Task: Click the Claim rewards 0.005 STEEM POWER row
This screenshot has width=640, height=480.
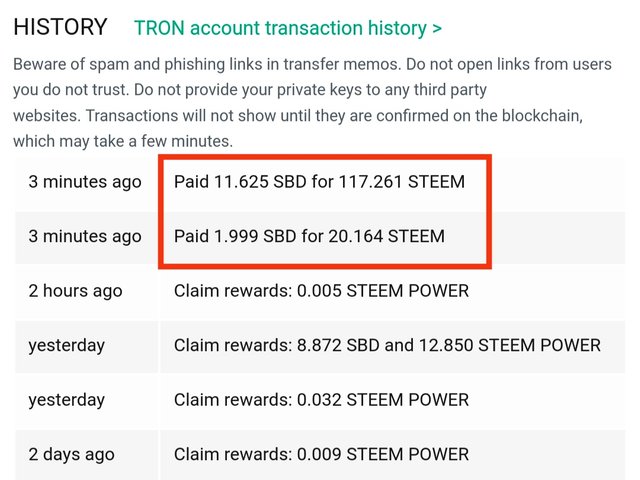Action: (x=321, y=291)
